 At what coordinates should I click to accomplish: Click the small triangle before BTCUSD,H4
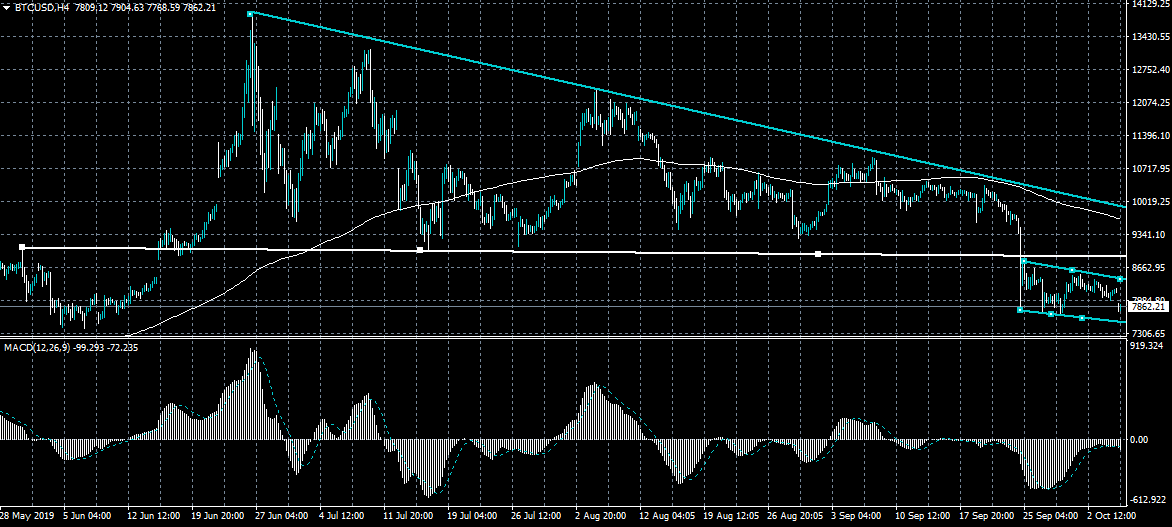[7, 7]
